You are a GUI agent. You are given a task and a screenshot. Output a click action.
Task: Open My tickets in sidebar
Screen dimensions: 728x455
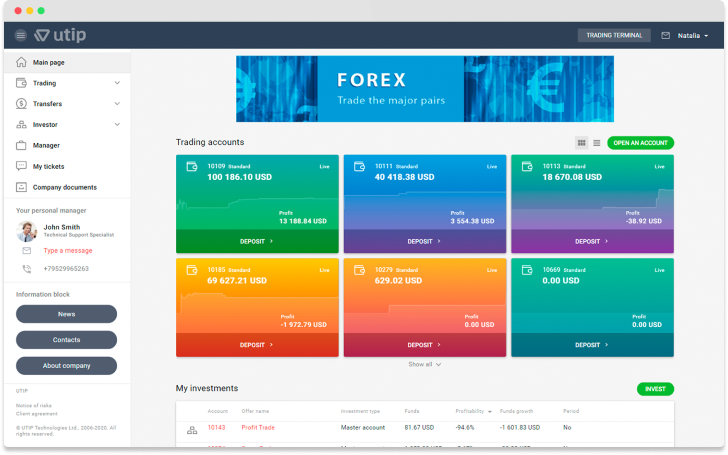tap(48, 166)
